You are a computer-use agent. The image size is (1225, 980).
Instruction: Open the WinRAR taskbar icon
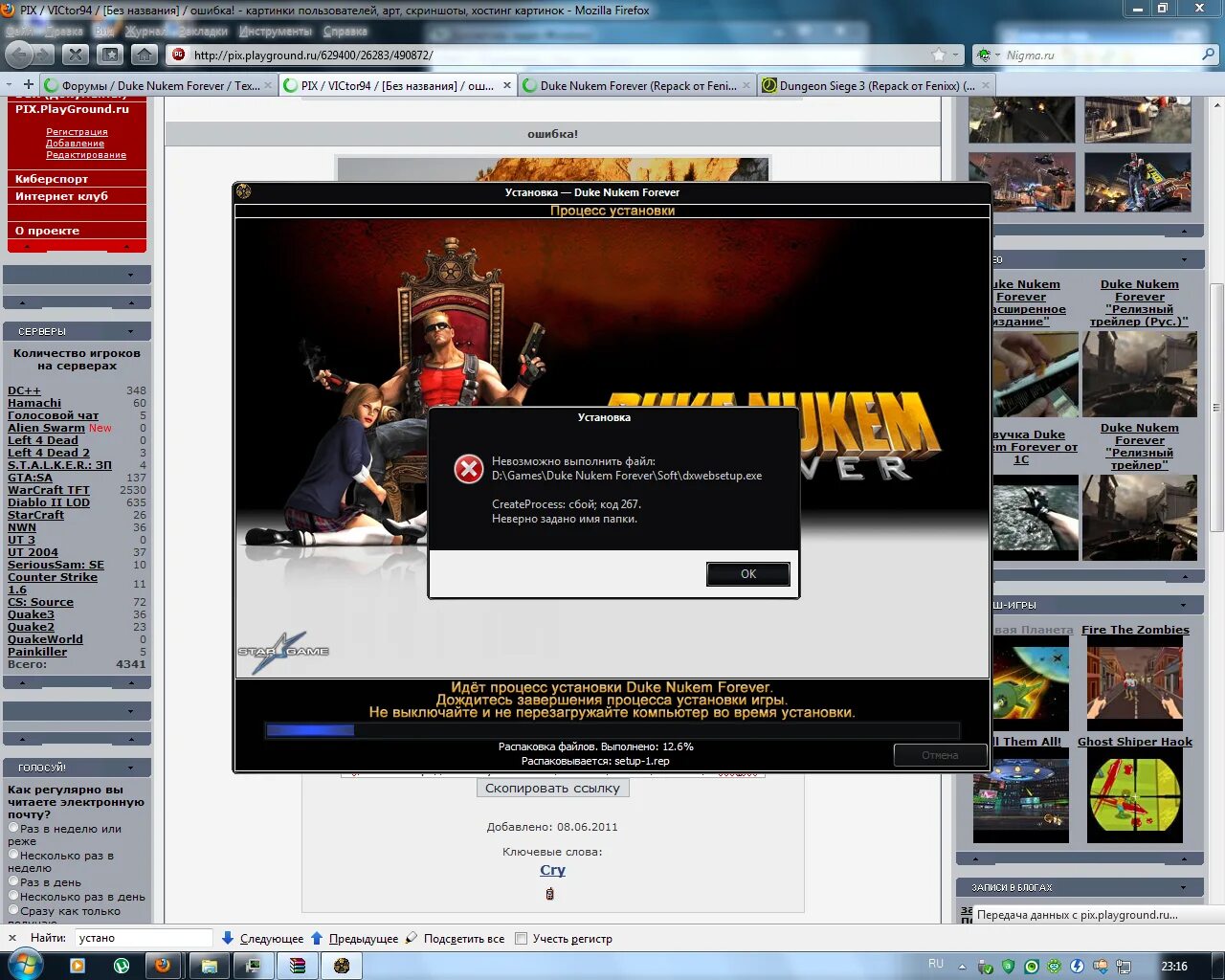coord(298,966)
